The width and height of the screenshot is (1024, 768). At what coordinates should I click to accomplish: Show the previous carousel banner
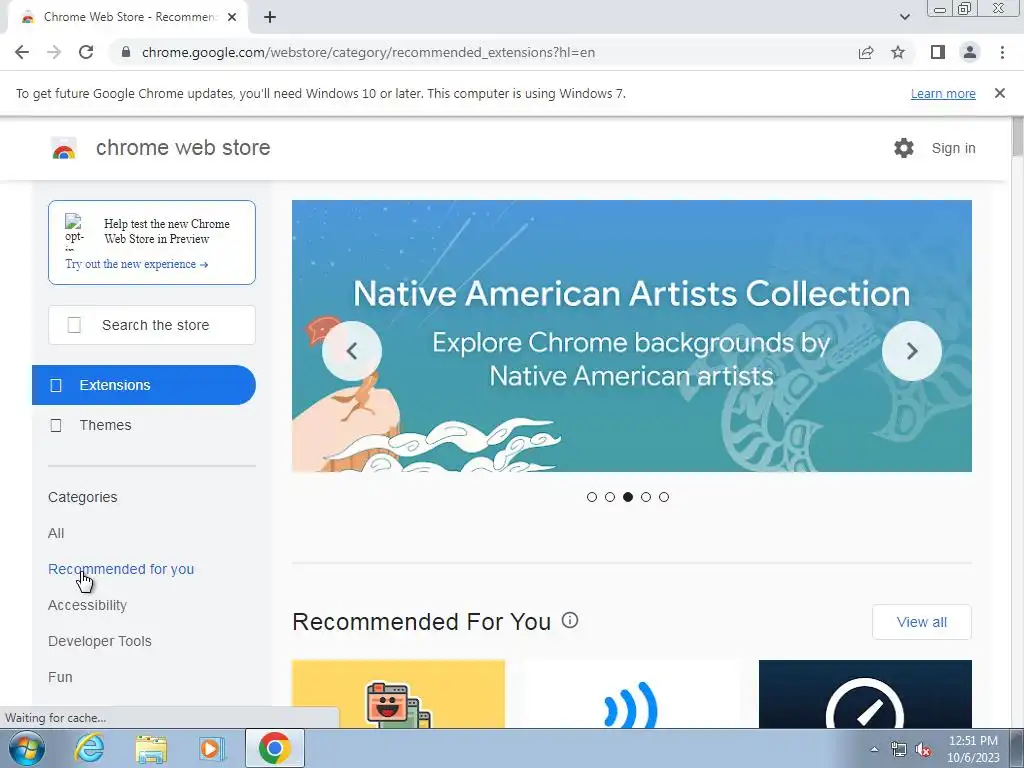(352, 351)
